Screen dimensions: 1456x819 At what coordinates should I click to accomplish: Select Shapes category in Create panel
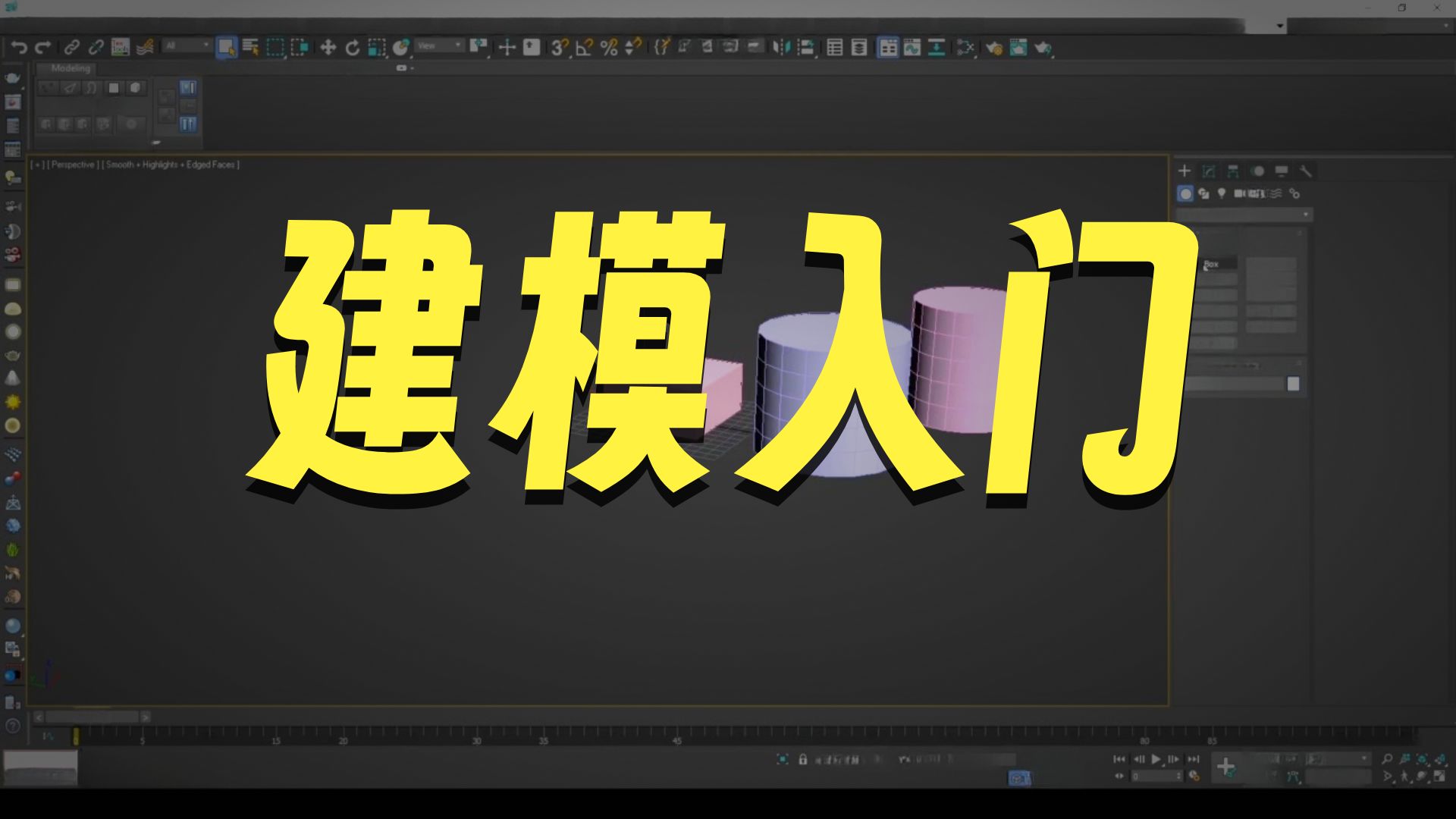1203,194
